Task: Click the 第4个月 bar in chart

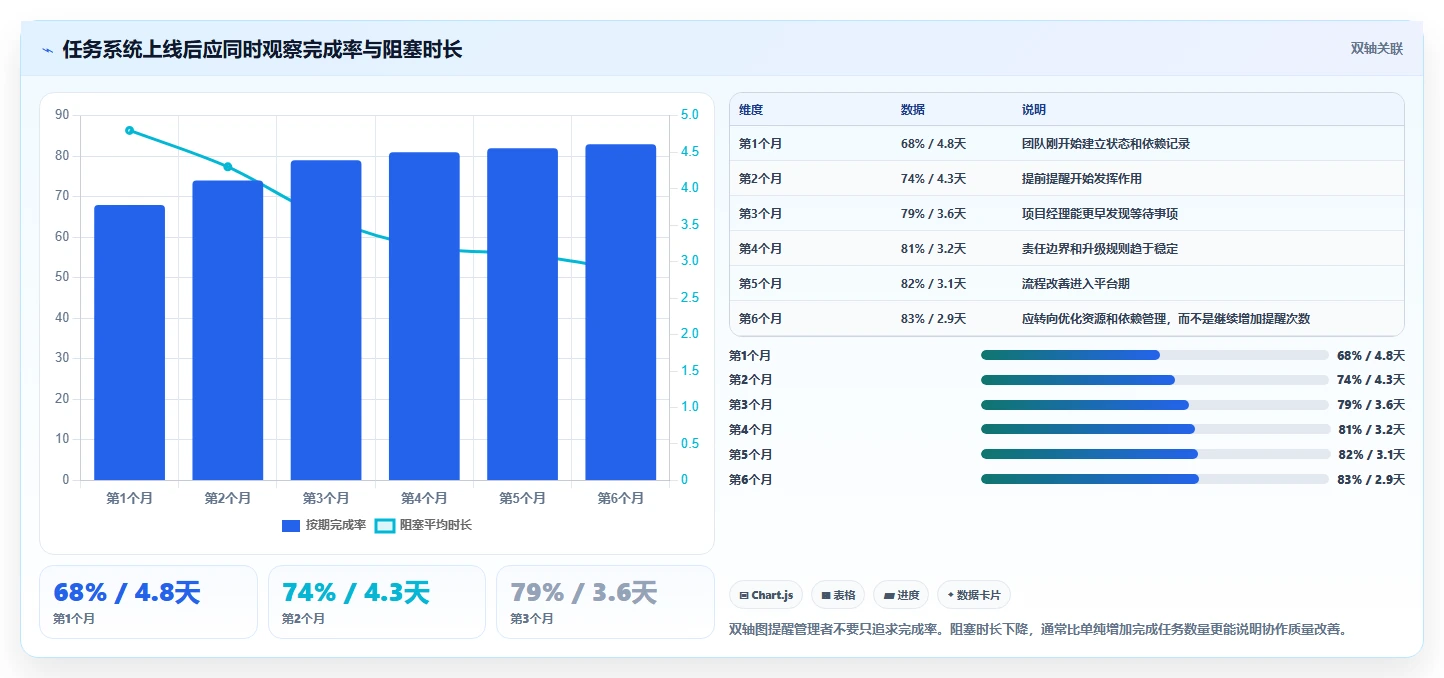Action: [424, 316]
